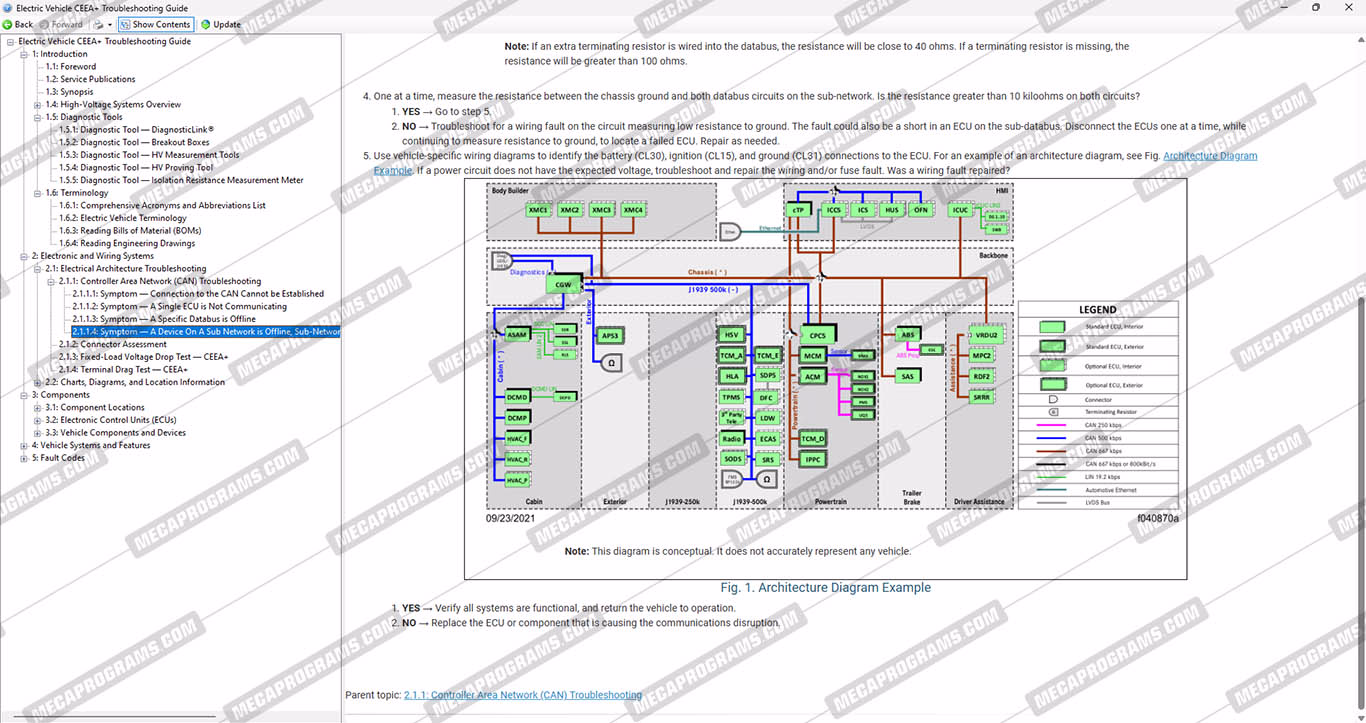Collapse 2.1: Electrical Architecture Troubleshooting
This screenshot has height=723, width=1366.
click(37, 269)
